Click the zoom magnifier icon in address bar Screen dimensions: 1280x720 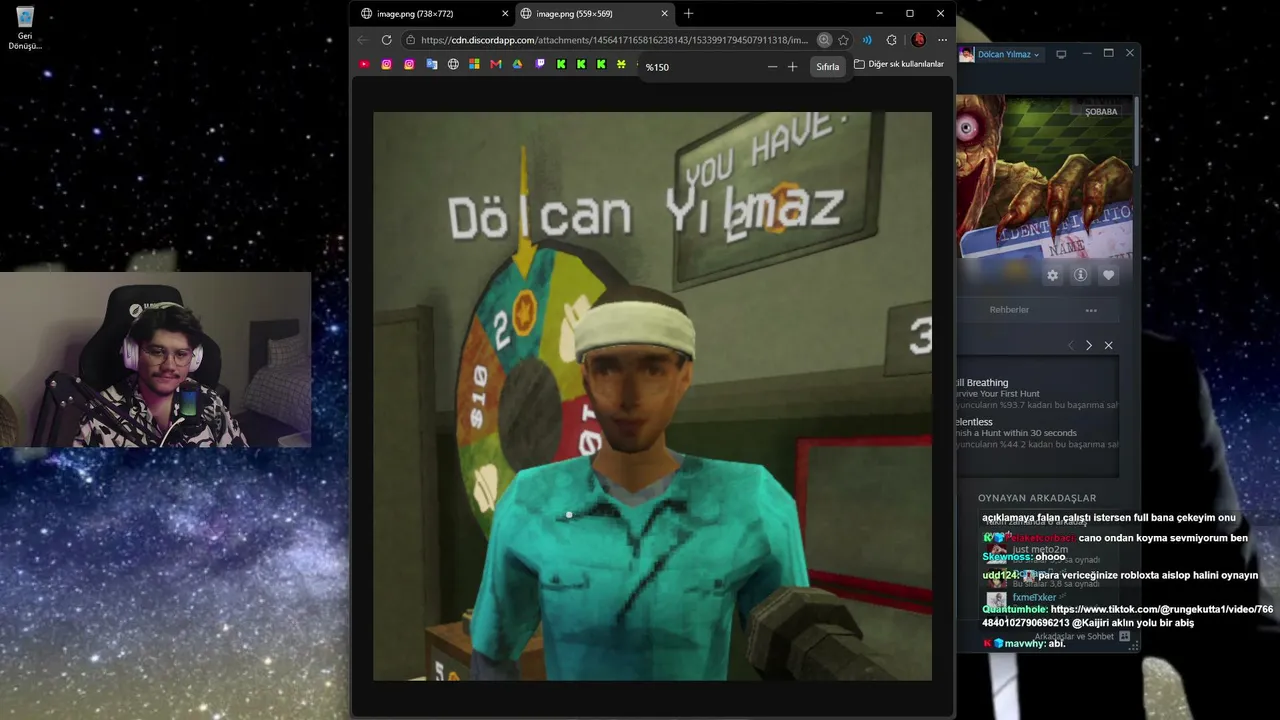pos(824,40)
